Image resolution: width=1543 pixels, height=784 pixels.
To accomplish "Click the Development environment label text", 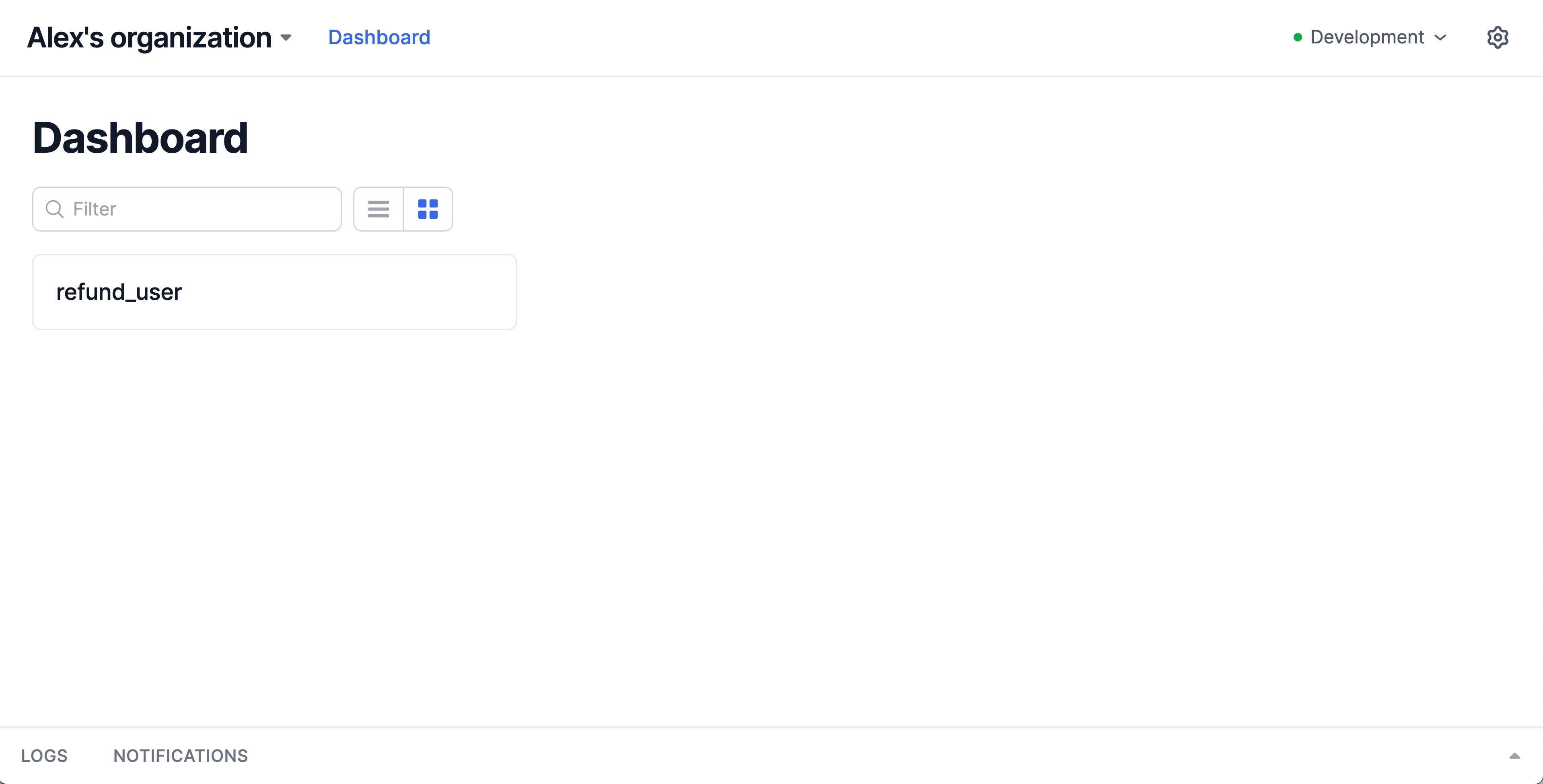I will tap(1366, 37).
